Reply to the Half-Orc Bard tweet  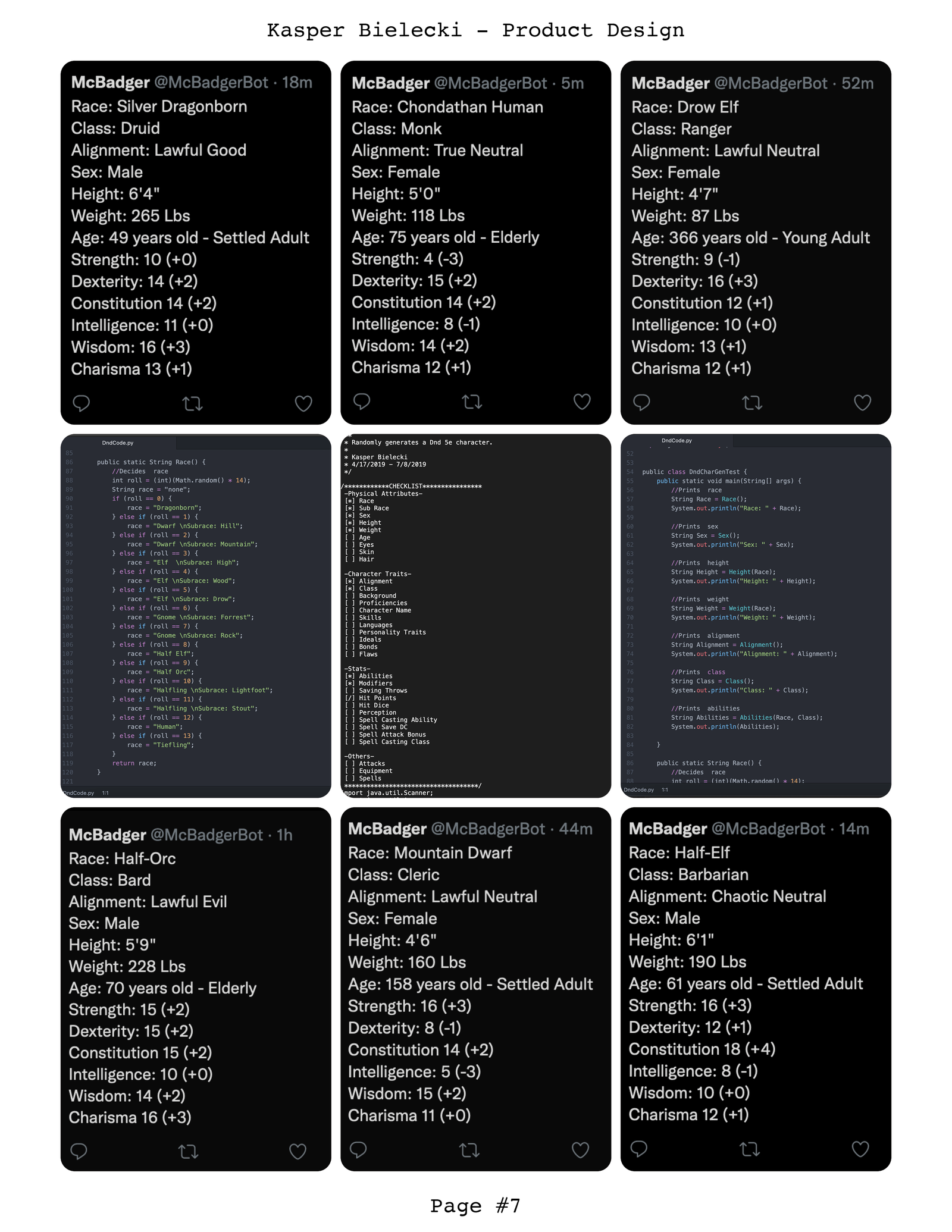(79, 1151)
